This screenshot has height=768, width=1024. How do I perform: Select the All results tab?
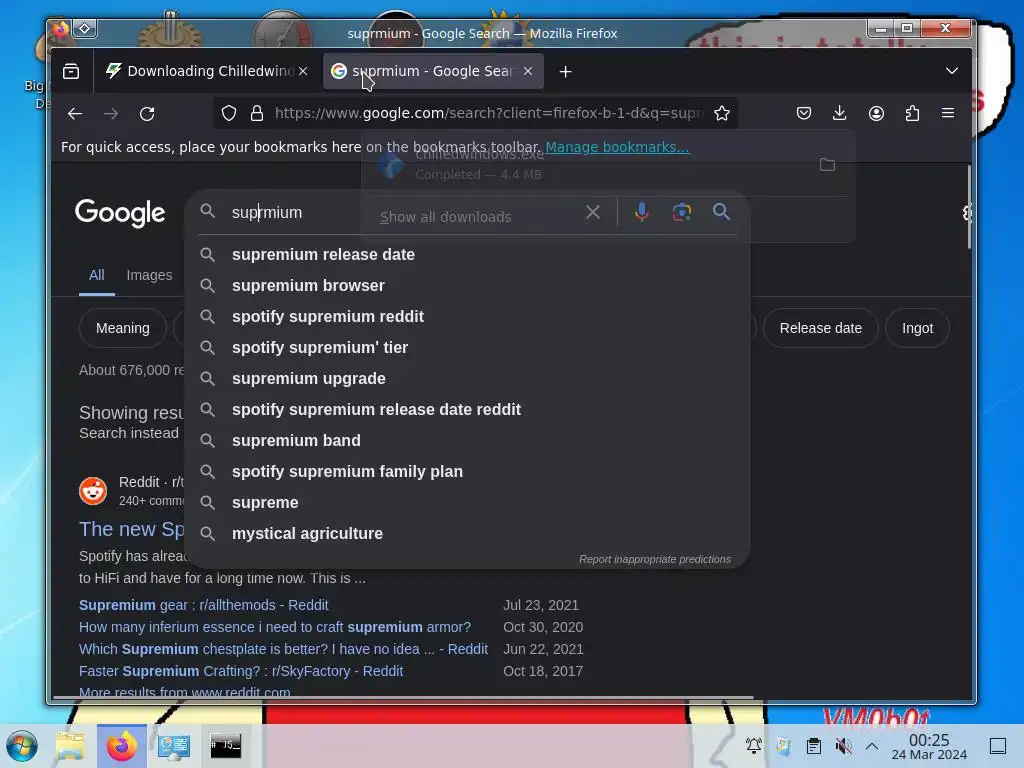[97, 276]
